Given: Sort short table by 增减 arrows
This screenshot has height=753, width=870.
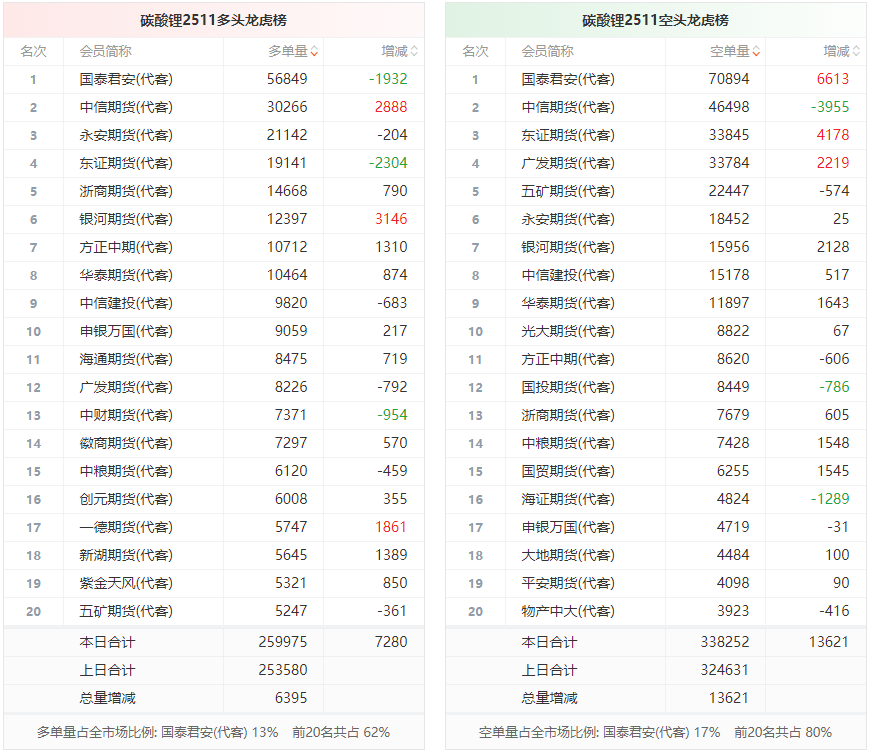Looking at the screenshot, I should tap(856, 52).
